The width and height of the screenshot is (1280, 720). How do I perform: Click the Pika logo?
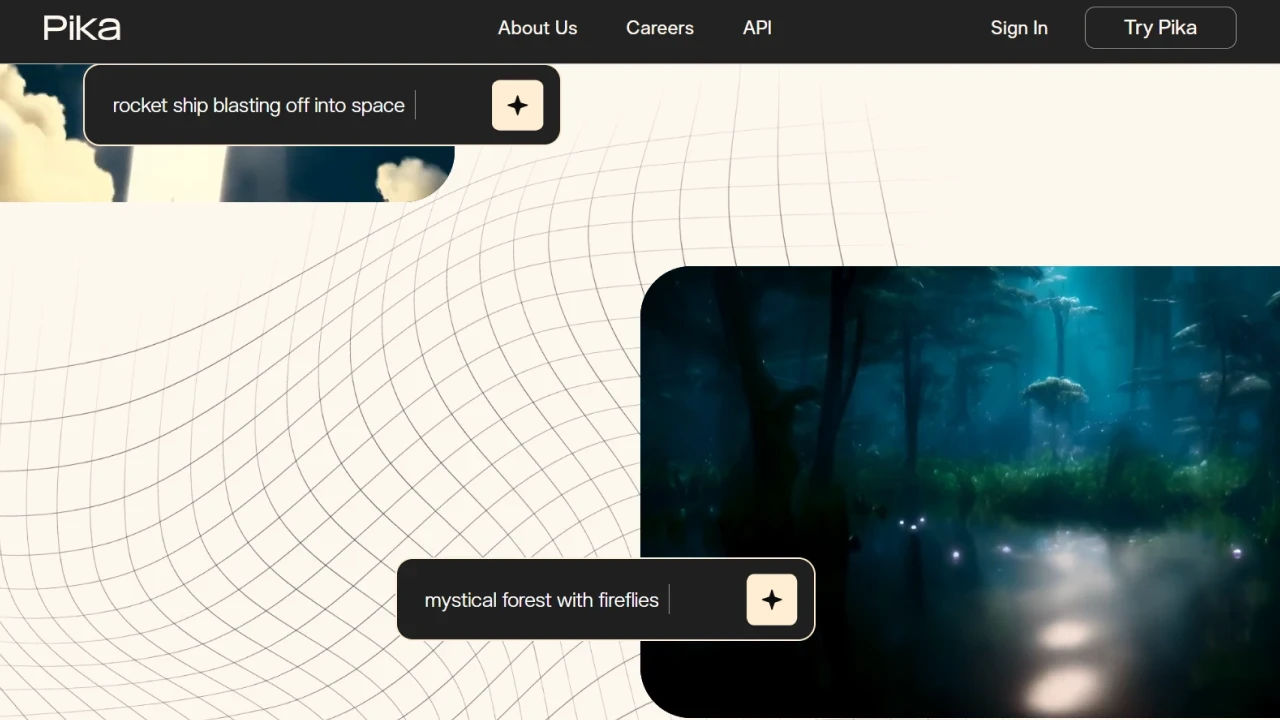82,28
